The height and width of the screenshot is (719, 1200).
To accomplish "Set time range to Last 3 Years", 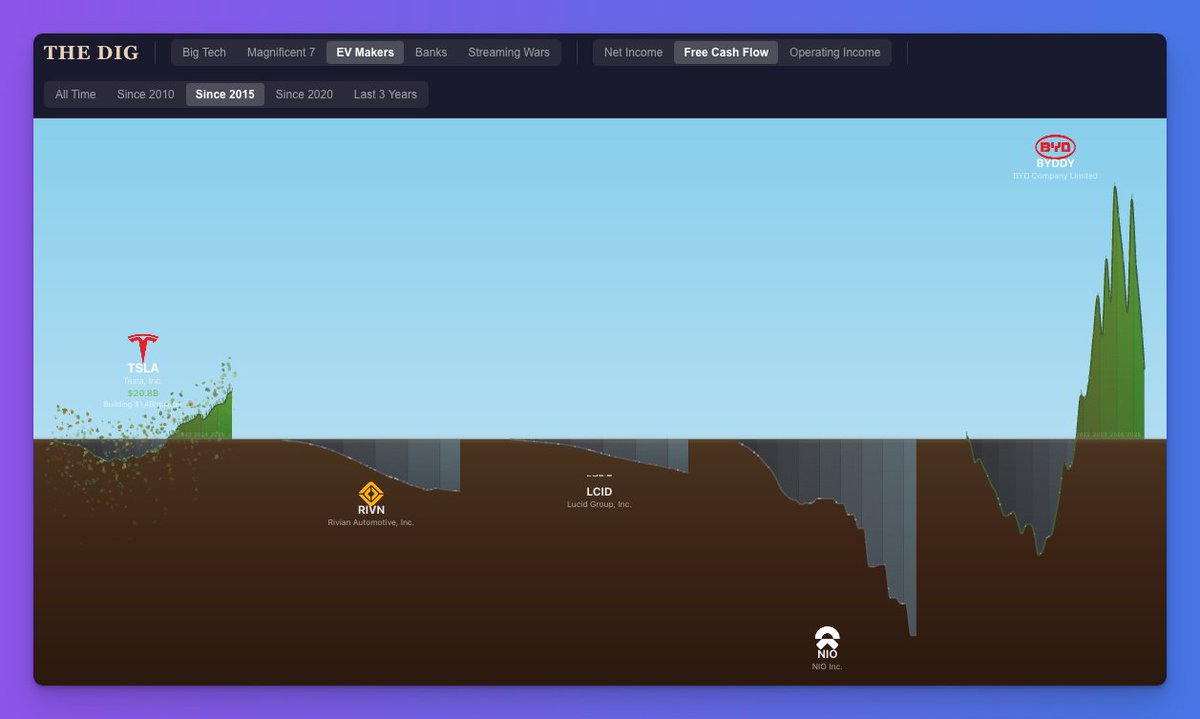I will [385, 94].
